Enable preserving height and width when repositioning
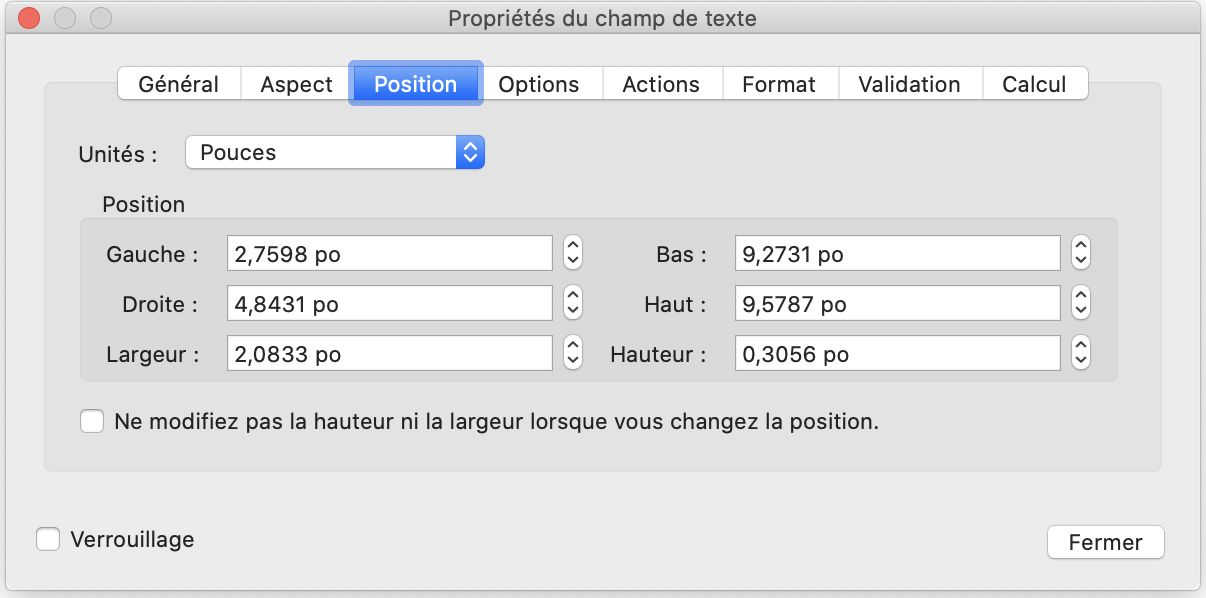 (x=91, y=422)
